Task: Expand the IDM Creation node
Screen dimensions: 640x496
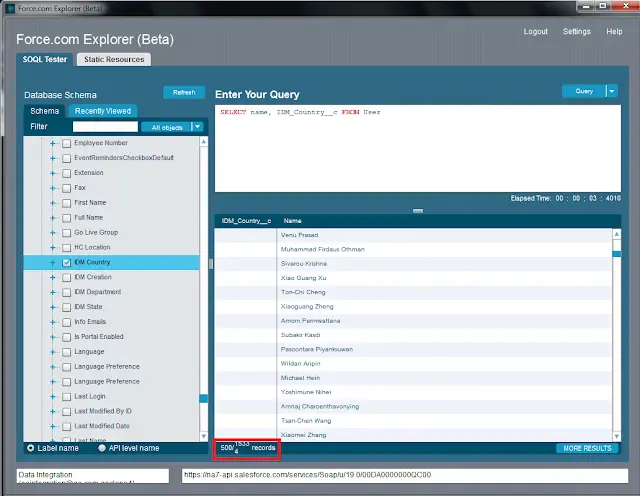Action: [x=52, y=278]
